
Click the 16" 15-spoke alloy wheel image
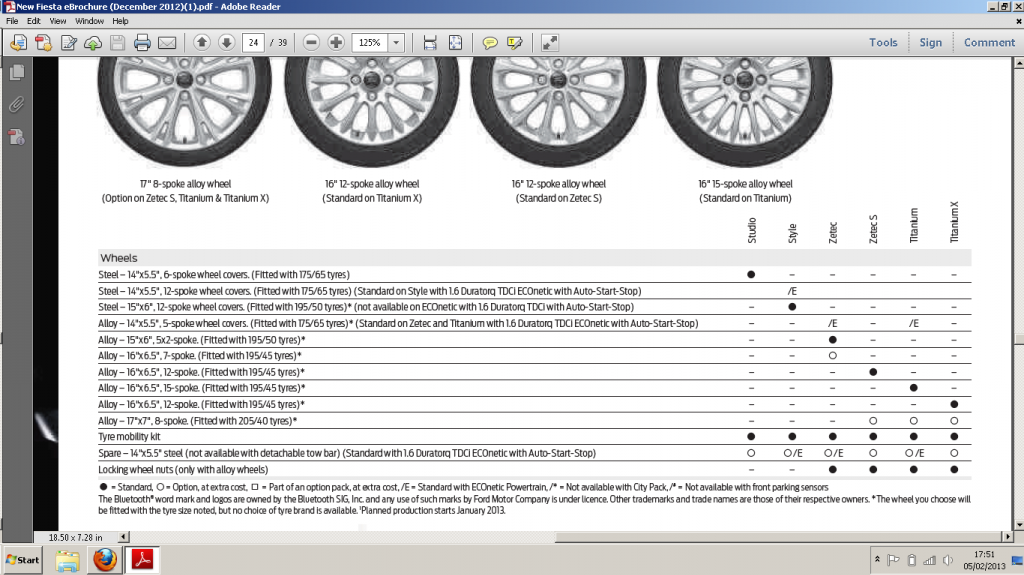pos(744,110)
